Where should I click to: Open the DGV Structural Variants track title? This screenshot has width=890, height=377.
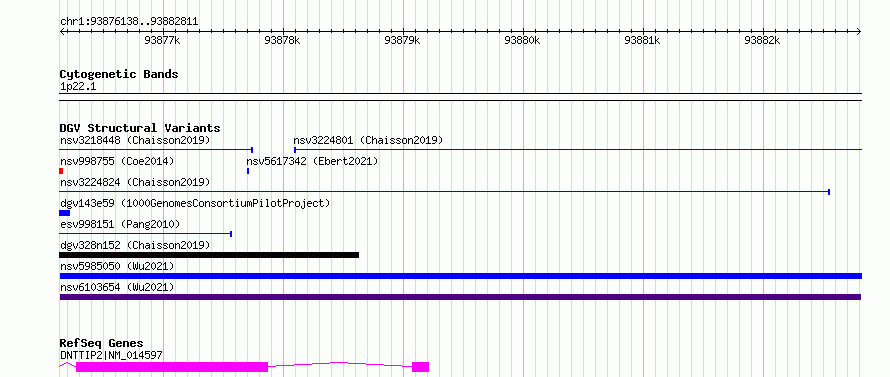point(140,128)
